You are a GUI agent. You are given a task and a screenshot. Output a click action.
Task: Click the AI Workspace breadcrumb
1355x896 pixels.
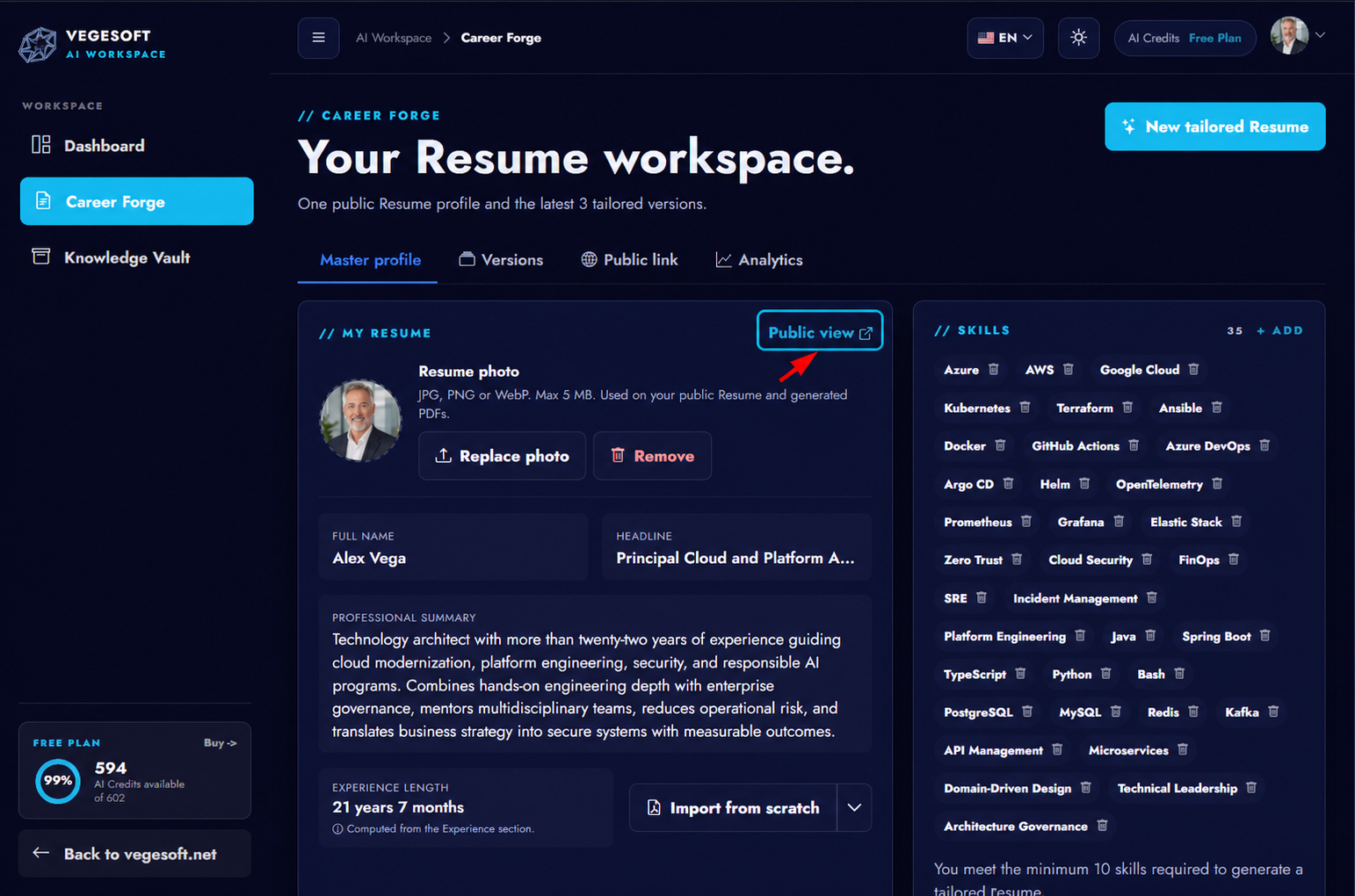tap(394, 38)
